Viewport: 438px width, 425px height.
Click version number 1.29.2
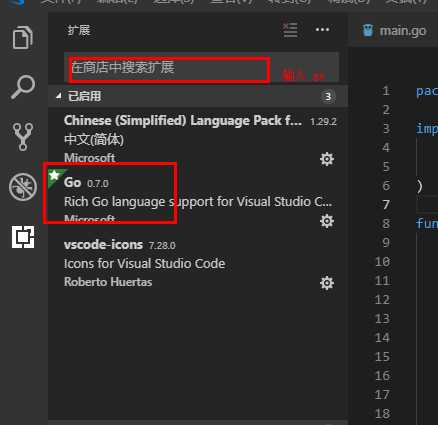click(x=323, y=122)
